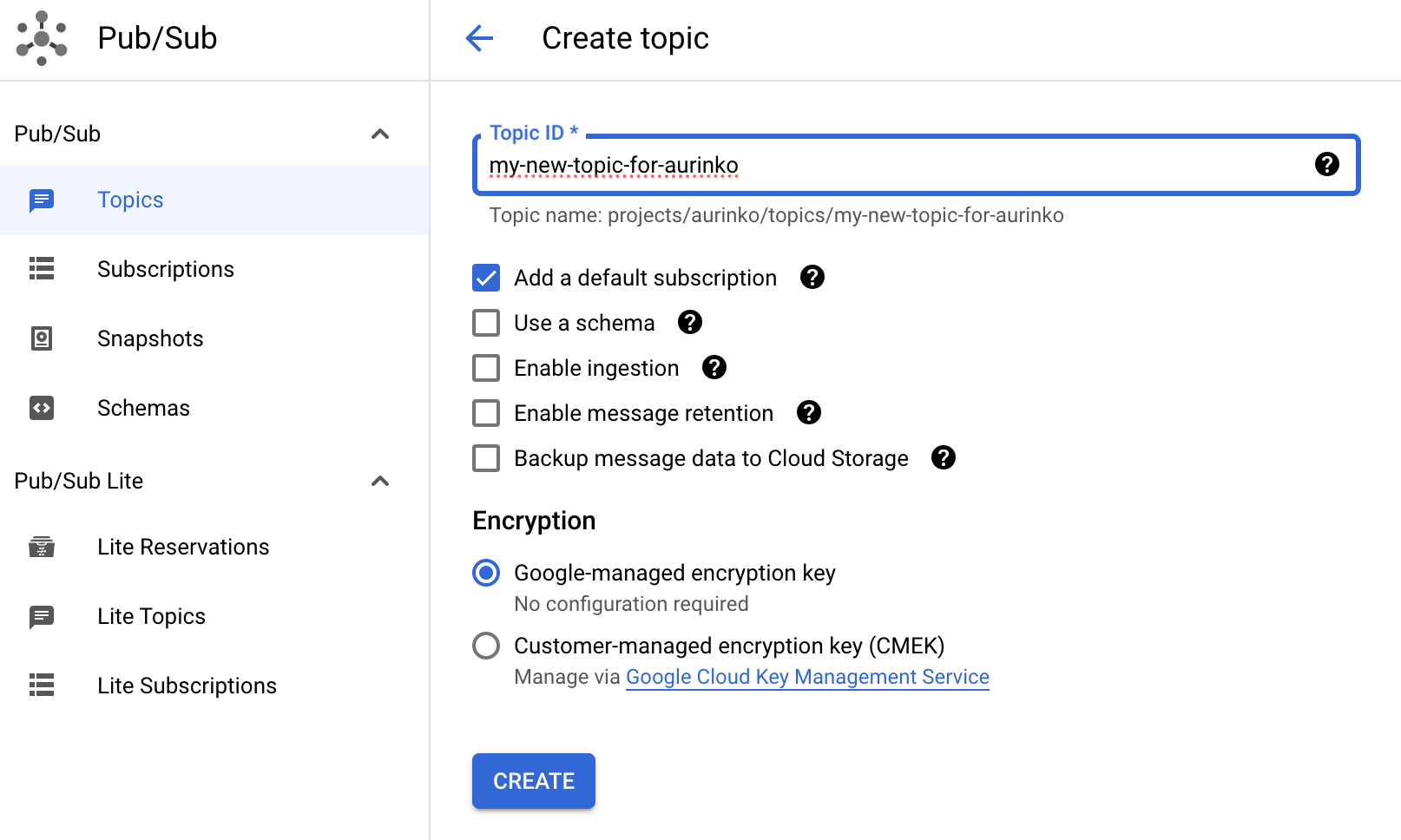Select Google-managed encryption key radio
Image resolution: width=1401 pixels, height=840 pixels.
click(486, 573)
